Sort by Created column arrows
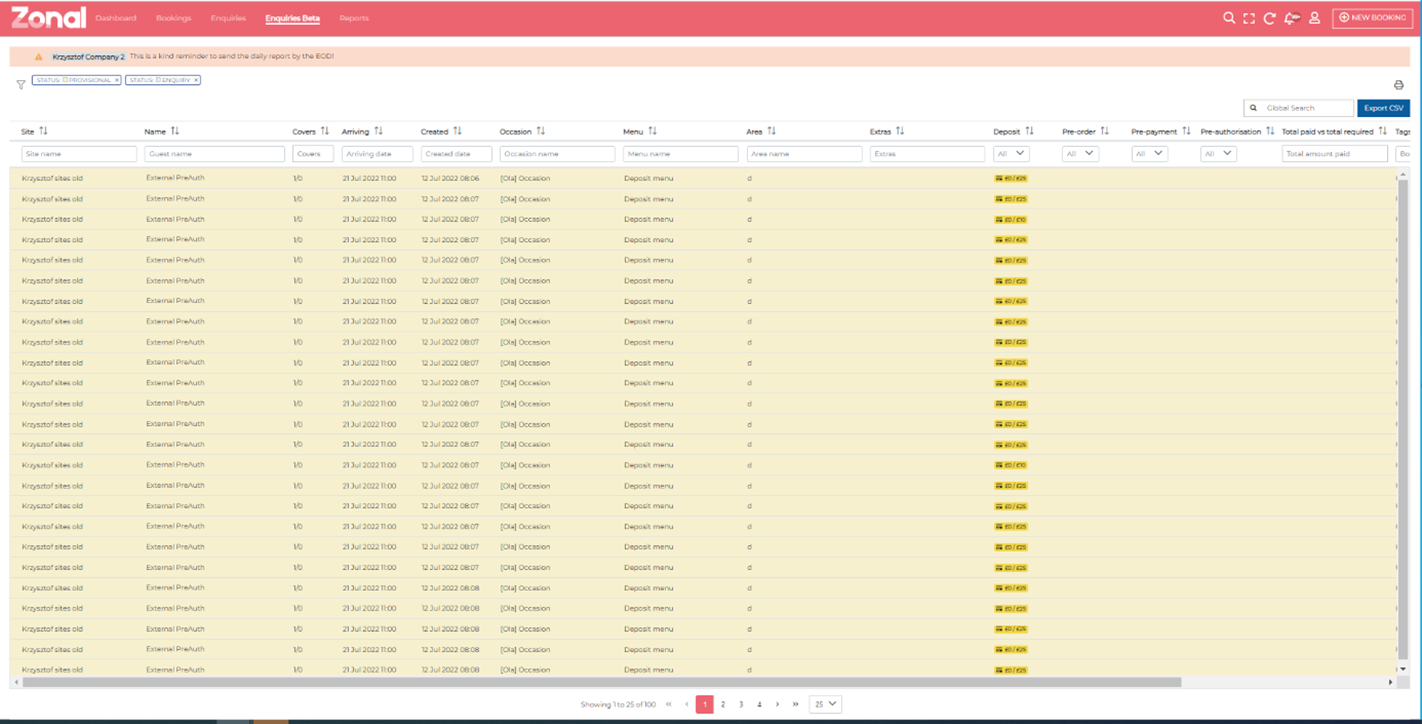Image resolution: width=1422 pixels, height=724 pixels. 457,131
